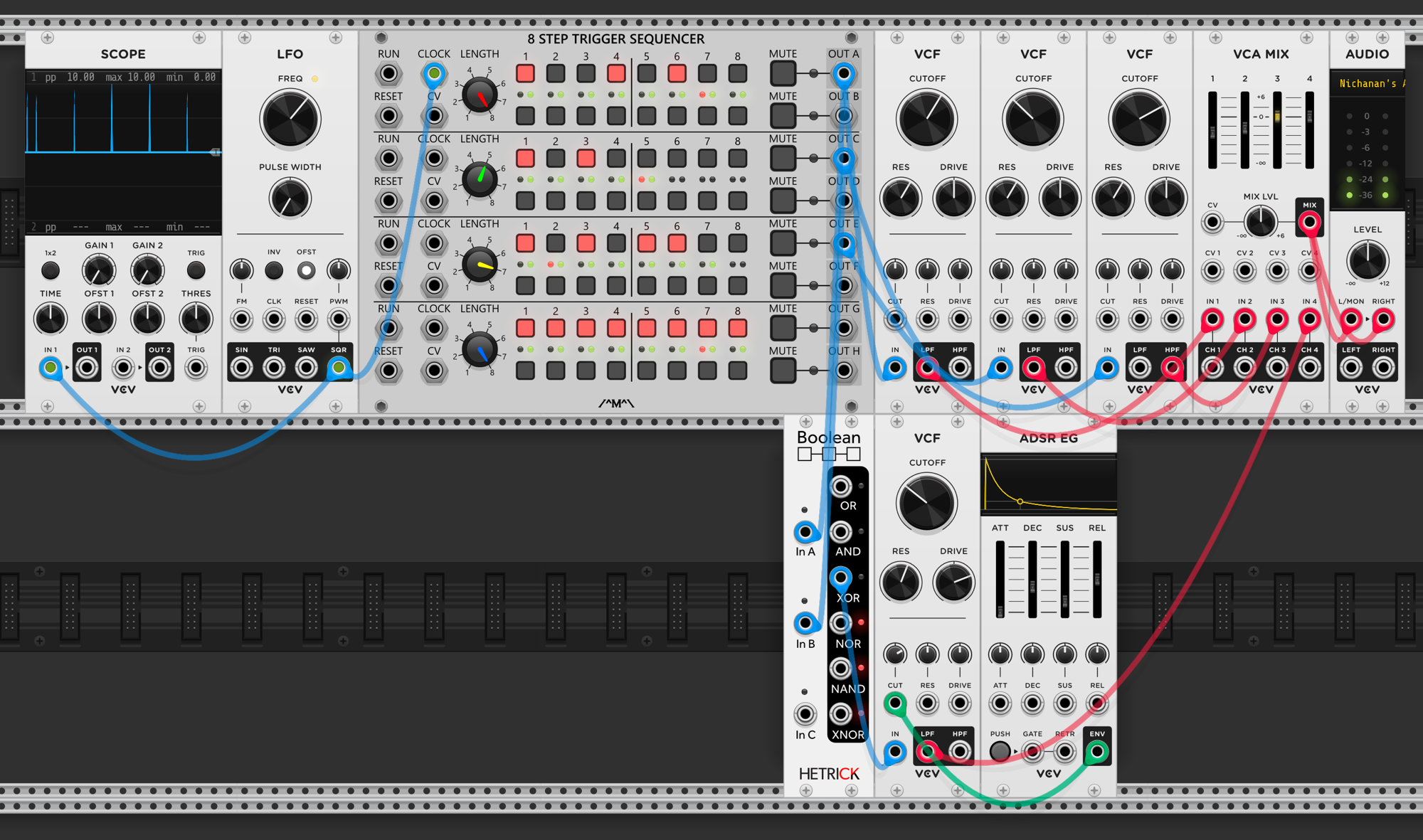Viewport: 1423px width, 840px height.
Task: Click the Boolean NAND output jack
Action: (841, 669)
